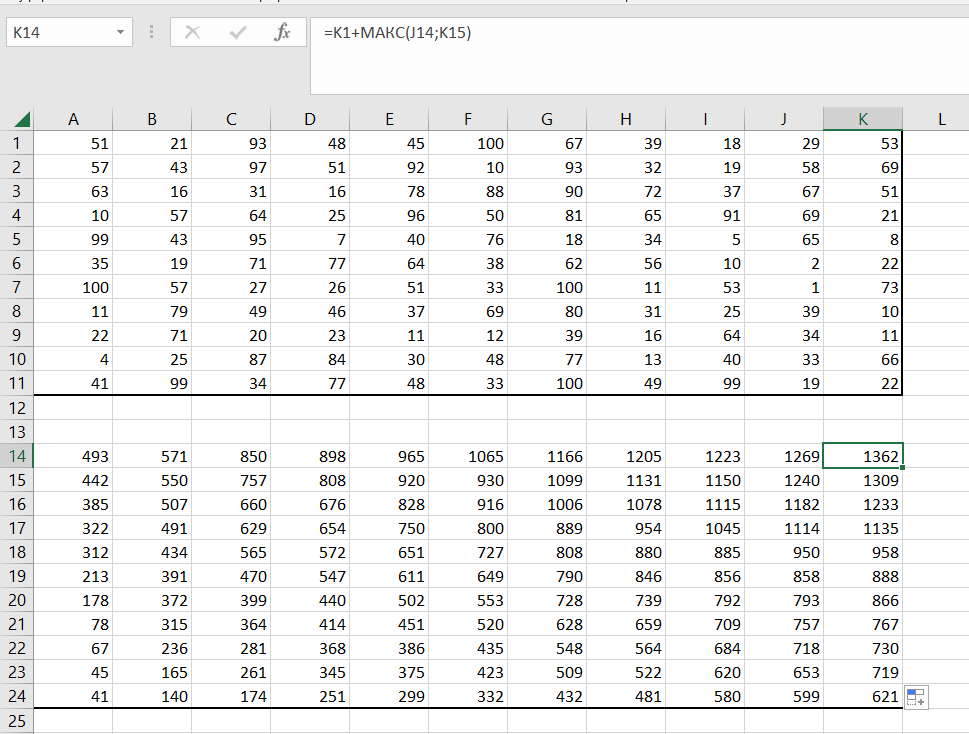Screen dimensions: 969x734
Task: Select row 14 header
Action: click(16, 457)
